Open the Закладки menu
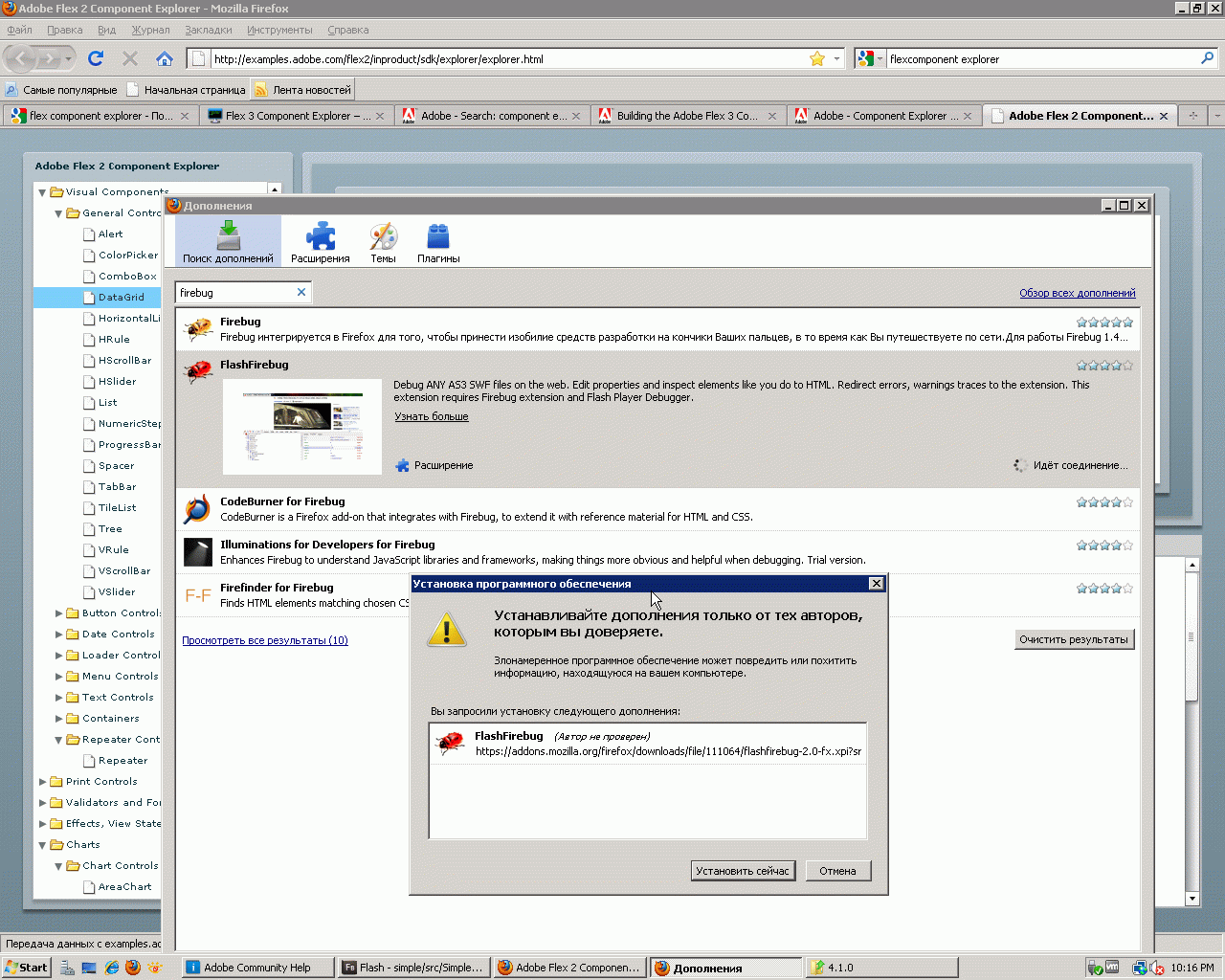The width and height of the screenshot is (1225, 980). (209, 30)
